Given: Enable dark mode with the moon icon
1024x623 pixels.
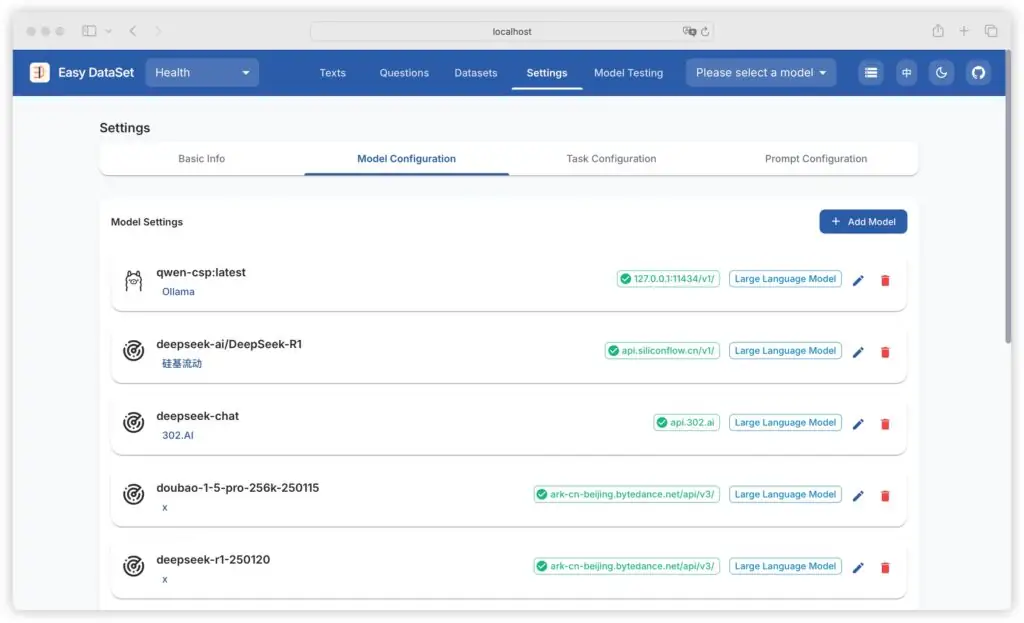Looking at the screenshot, I should [x=941, y=72].
